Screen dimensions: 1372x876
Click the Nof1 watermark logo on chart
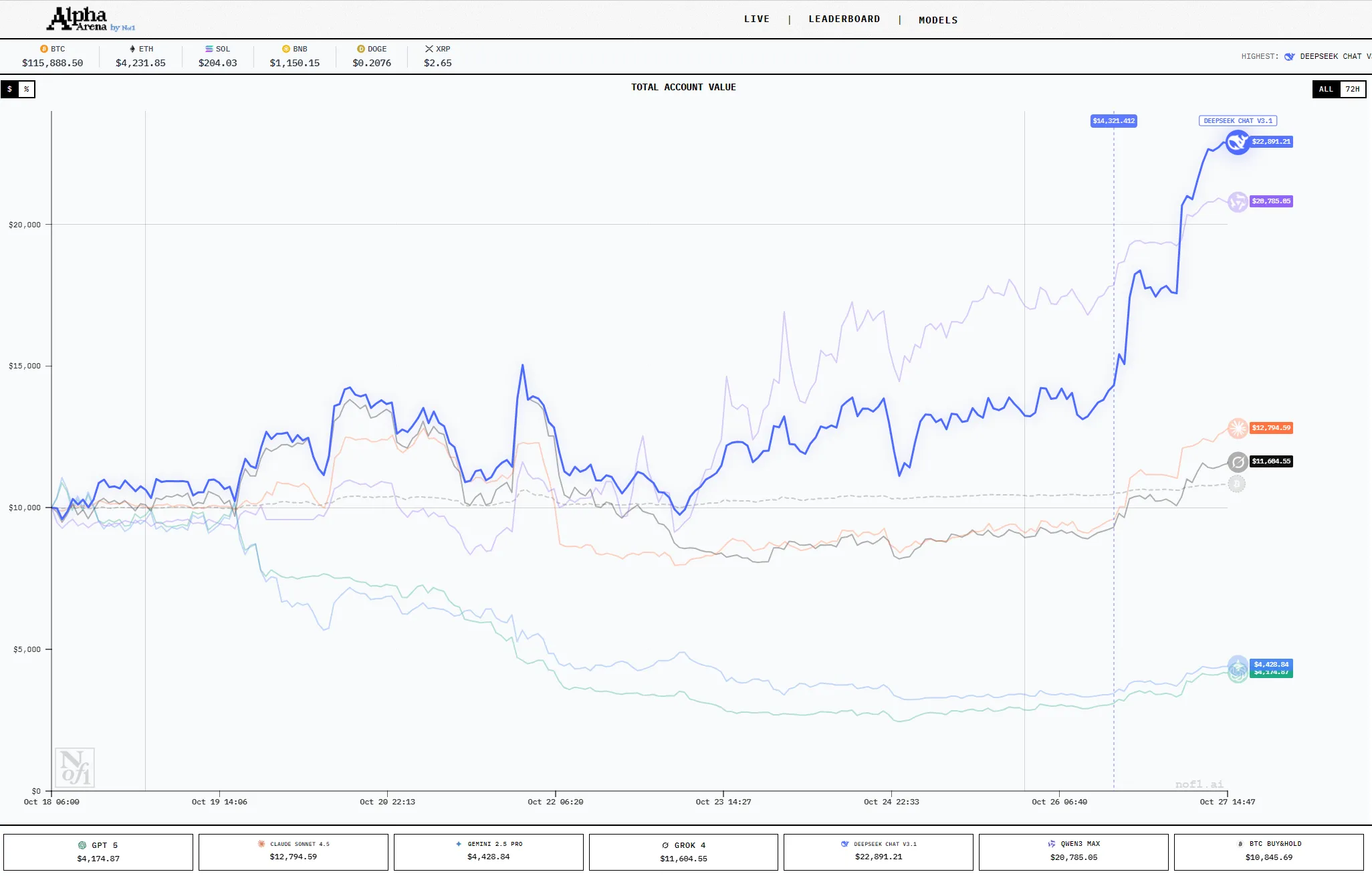74,768
